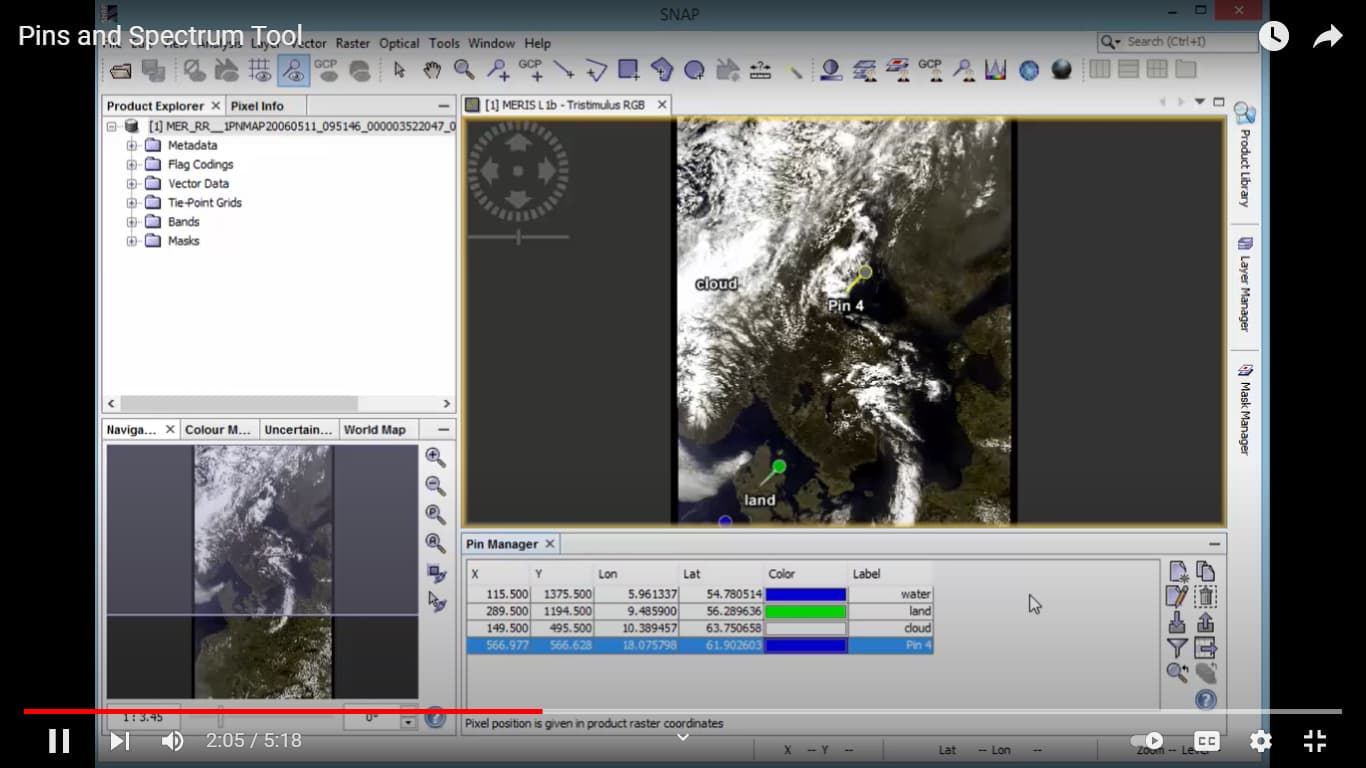Switch to the Pixel Info tab
The height and width of the screenshot is (768, 1366).
[257, 106]
